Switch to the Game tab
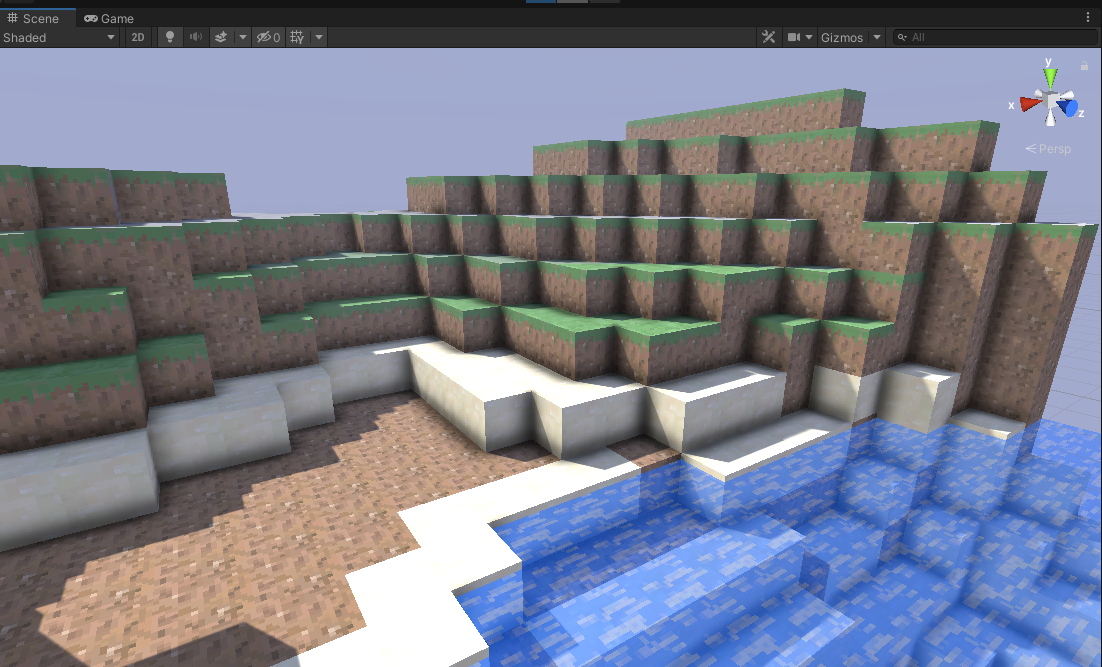The image size is (1102, 667). (x=109, y=18)
